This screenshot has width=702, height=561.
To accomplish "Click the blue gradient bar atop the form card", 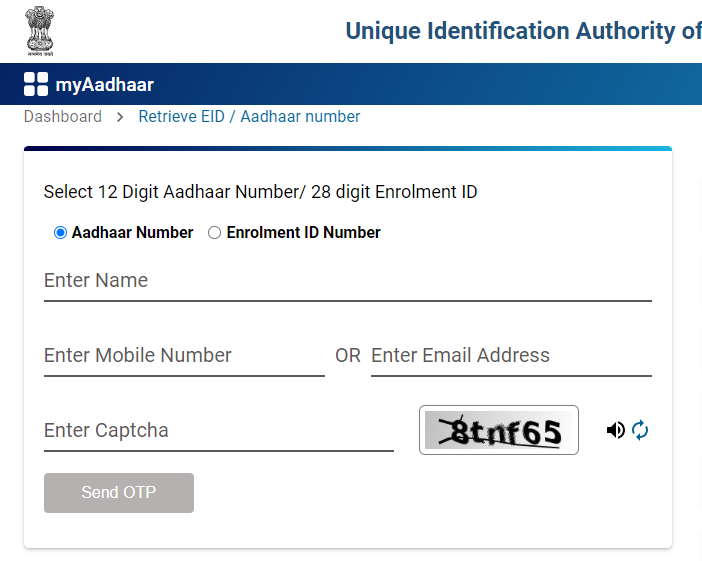I will (x=347, y=148).
